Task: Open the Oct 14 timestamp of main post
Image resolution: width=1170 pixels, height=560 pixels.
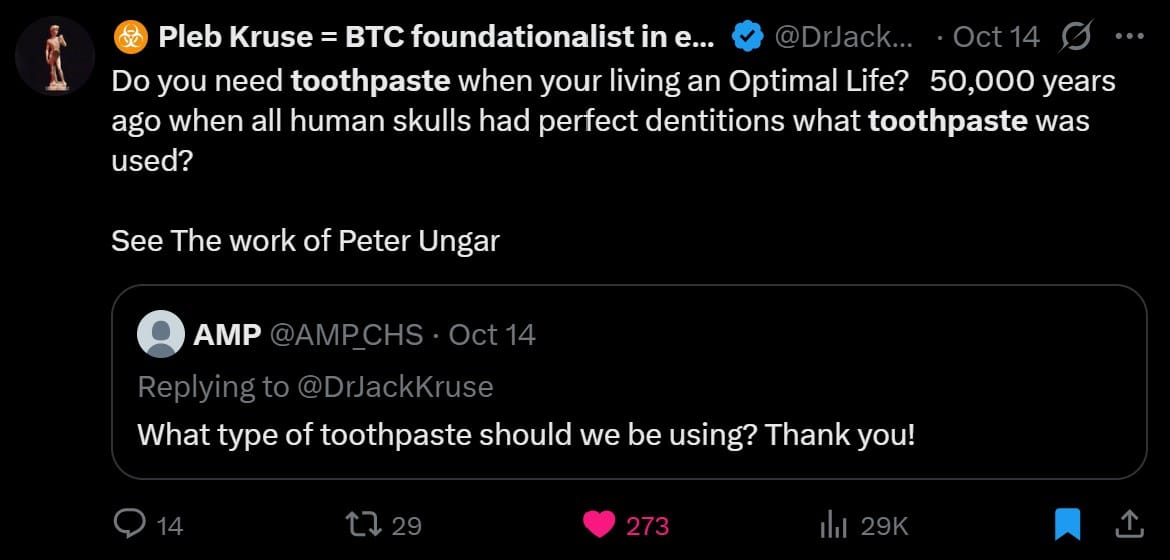Action: [x=996, y=38]
